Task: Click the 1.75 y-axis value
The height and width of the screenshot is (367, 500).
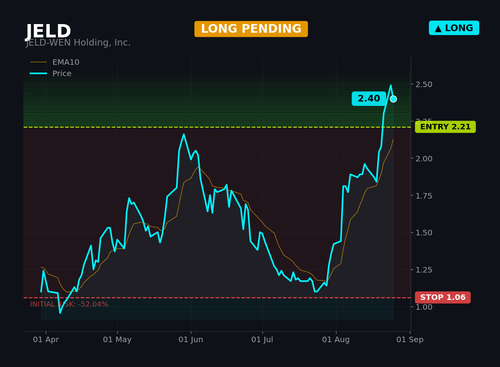Action: tap(424, 196)
